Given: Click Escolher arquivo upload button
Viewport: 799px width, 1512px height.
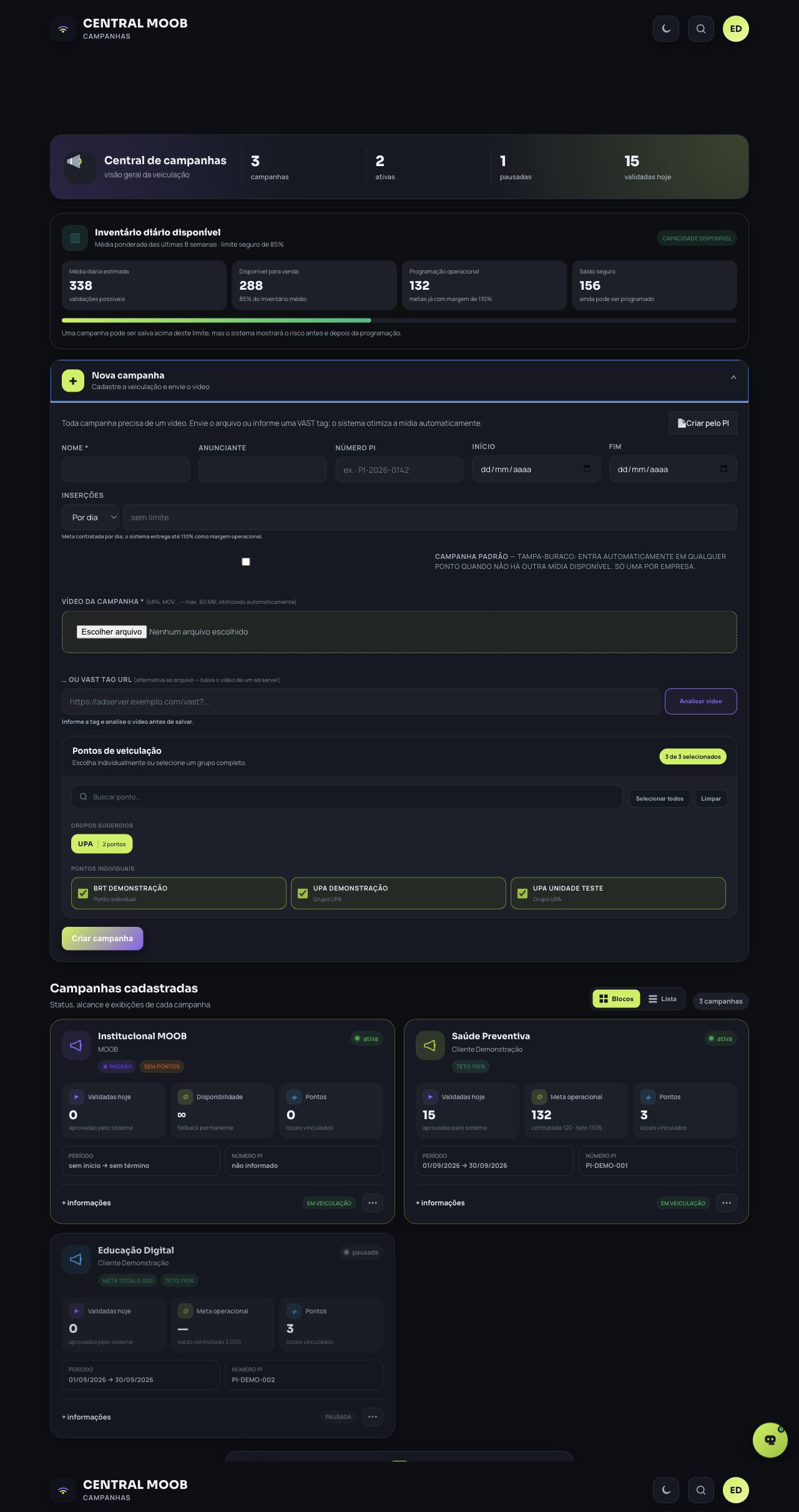Looking at the screenshot, I should coord(111,631).
